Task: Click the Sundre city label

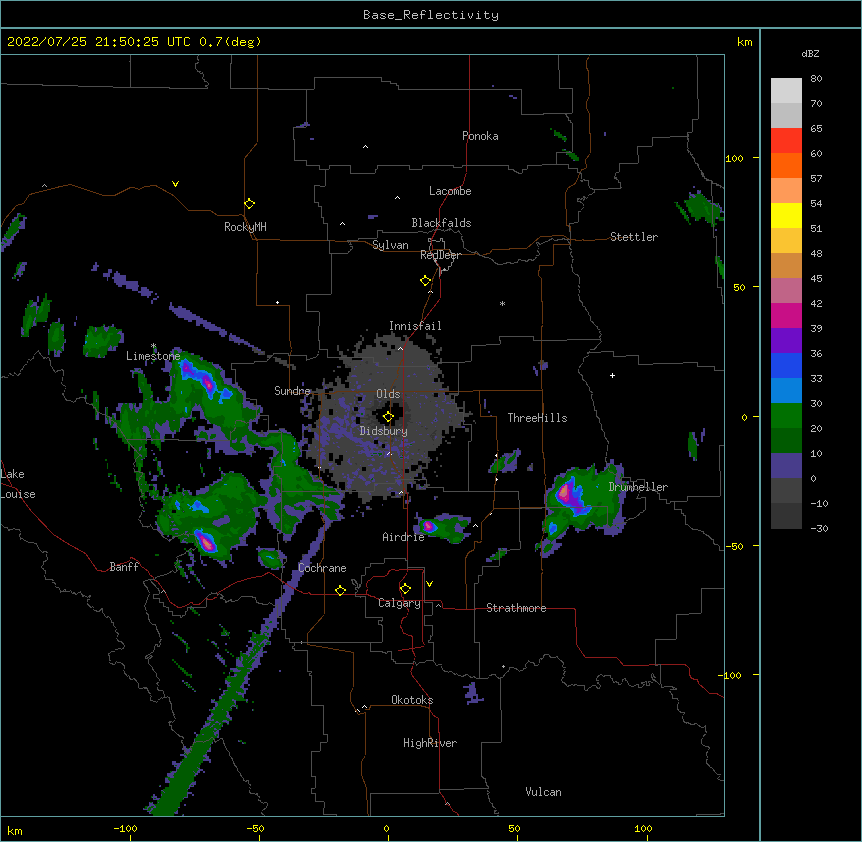Action: 292,391
